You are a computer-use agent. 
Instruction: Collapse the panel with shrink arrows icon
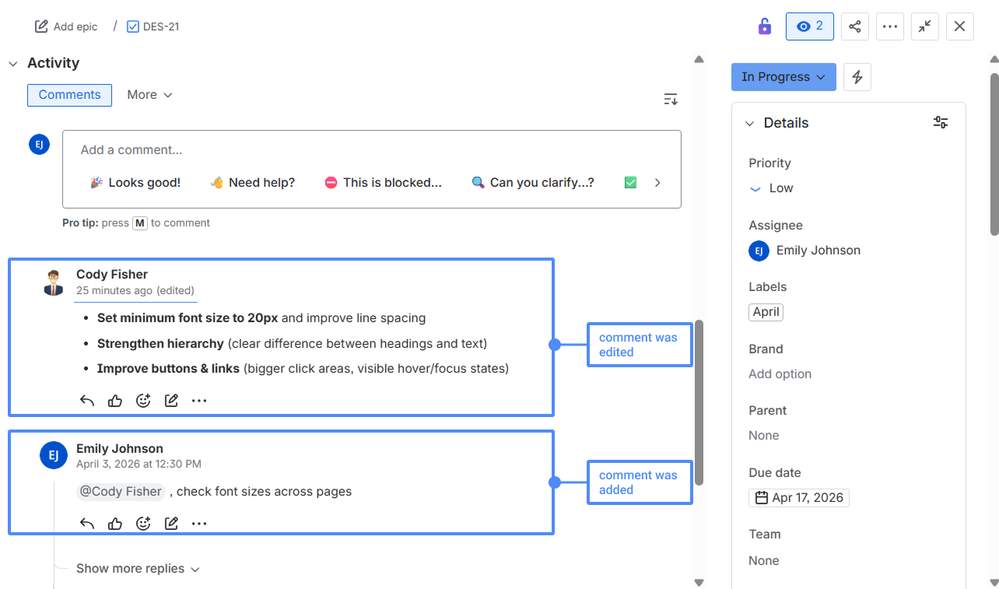tap(925, 26)
